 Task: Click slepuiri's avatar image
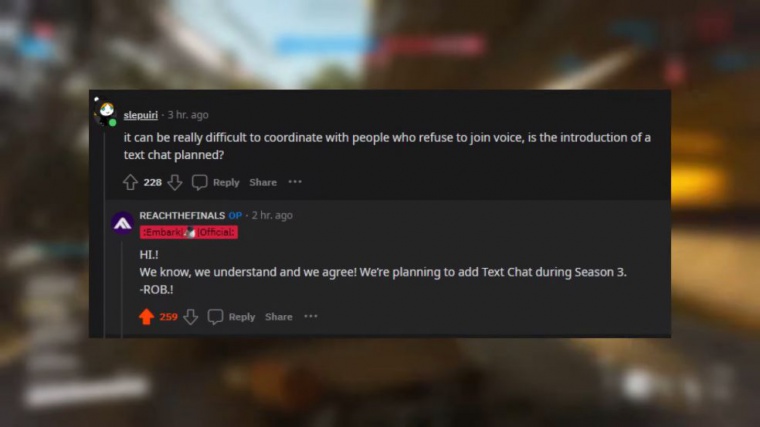[x=106, y=113]
